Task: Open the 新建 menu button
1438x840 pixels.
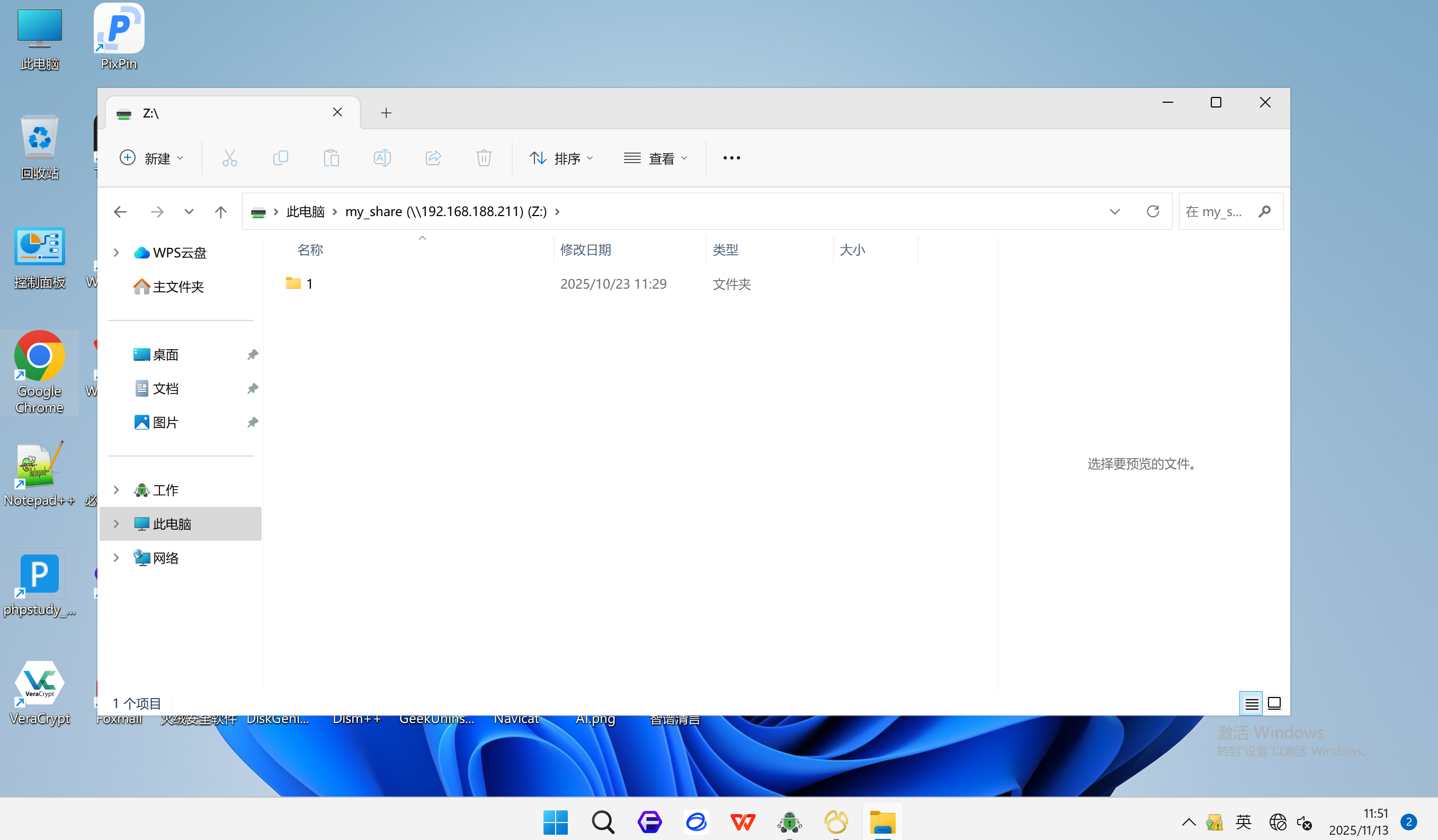Action: tap(151, 158)
